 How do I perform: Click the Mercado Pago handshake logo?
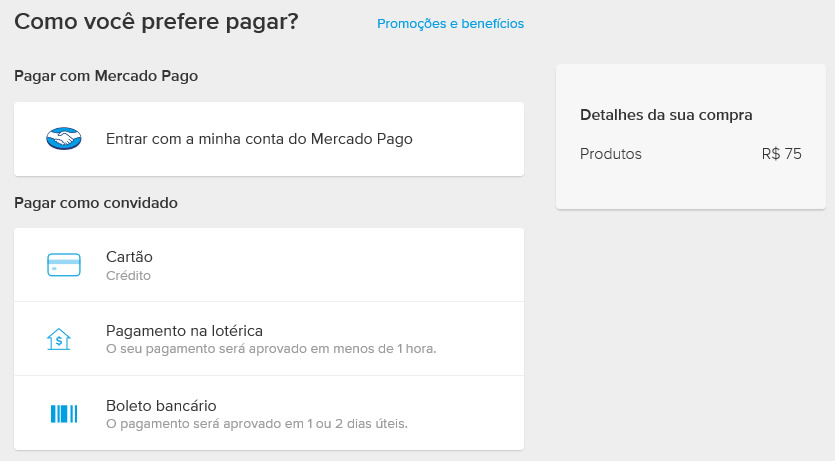[64, 139]
